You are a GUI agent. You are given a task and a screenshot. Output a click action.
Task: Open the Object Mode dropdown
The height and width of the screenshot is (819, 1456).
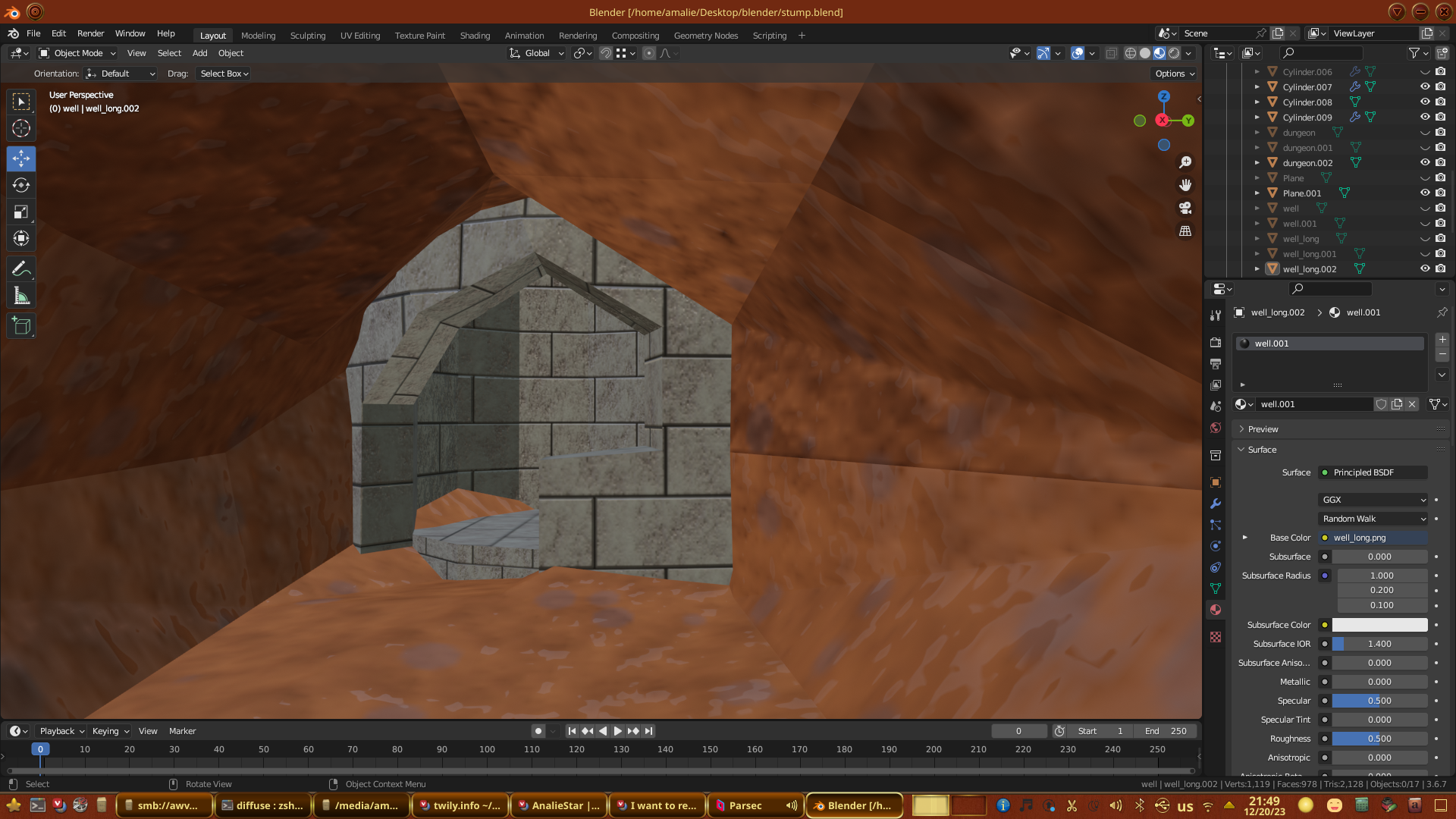point(77,53)
